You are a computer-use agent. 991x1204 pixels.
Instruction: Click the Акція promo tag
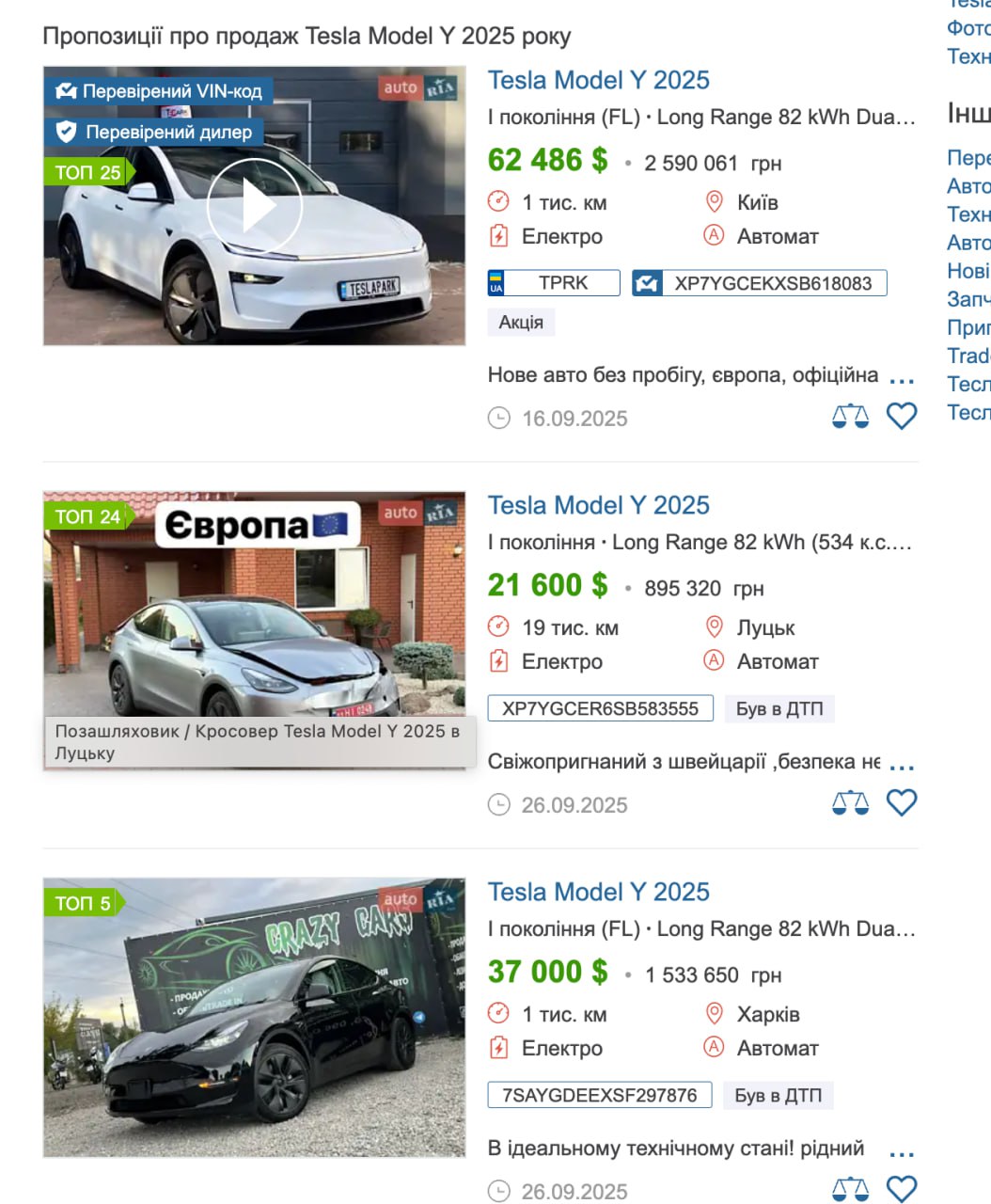(x=521, y=323)
